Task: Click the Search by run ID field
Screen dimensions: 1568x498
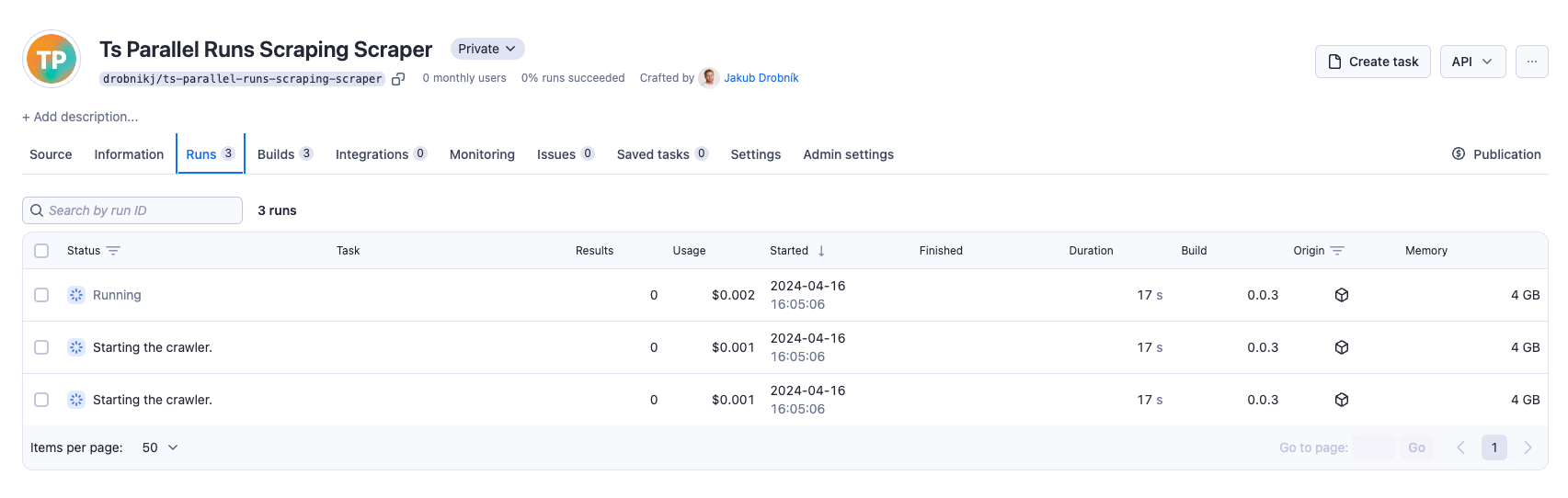Action: (132, 210)
